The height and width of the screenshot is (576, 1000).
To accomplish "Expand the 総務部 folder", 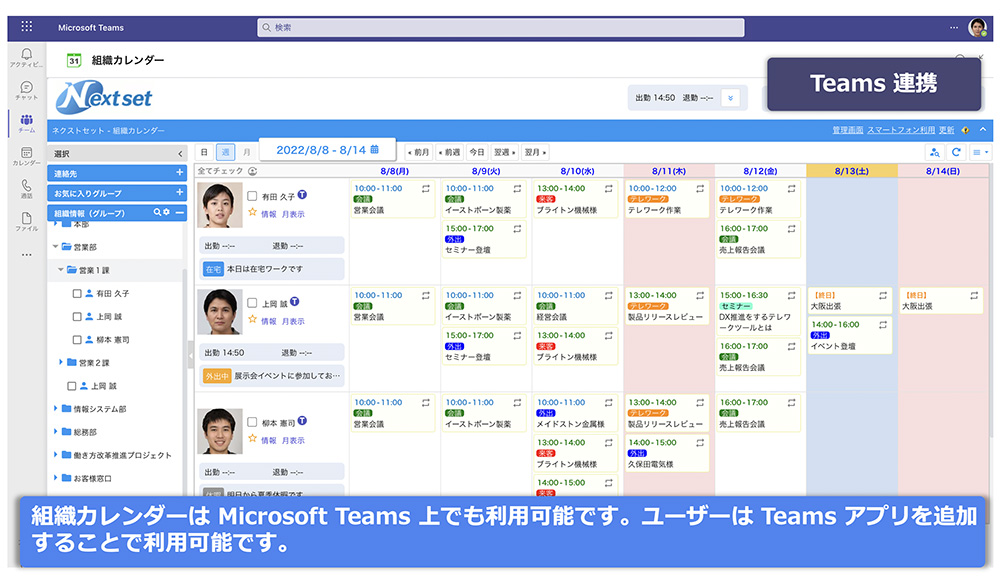I will point(55,431).
